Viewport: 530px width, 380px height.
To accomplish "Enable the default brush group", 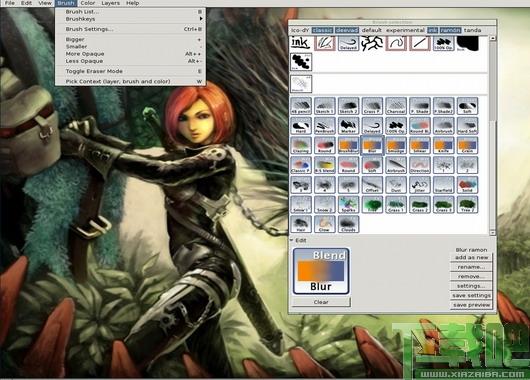I will 371,30.
